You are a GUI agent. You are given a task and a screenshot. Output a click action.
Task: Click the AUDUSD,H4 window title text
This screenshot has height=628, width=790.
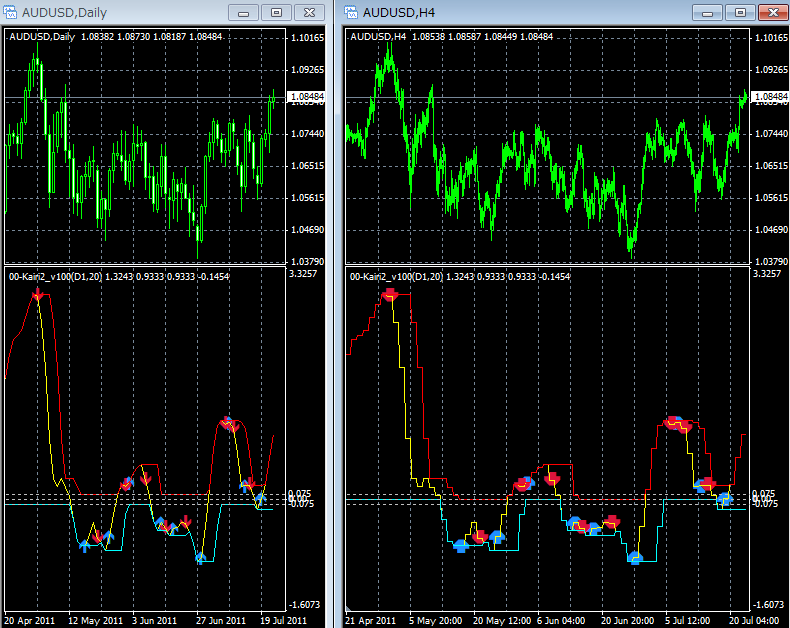(x=399, y=13)
